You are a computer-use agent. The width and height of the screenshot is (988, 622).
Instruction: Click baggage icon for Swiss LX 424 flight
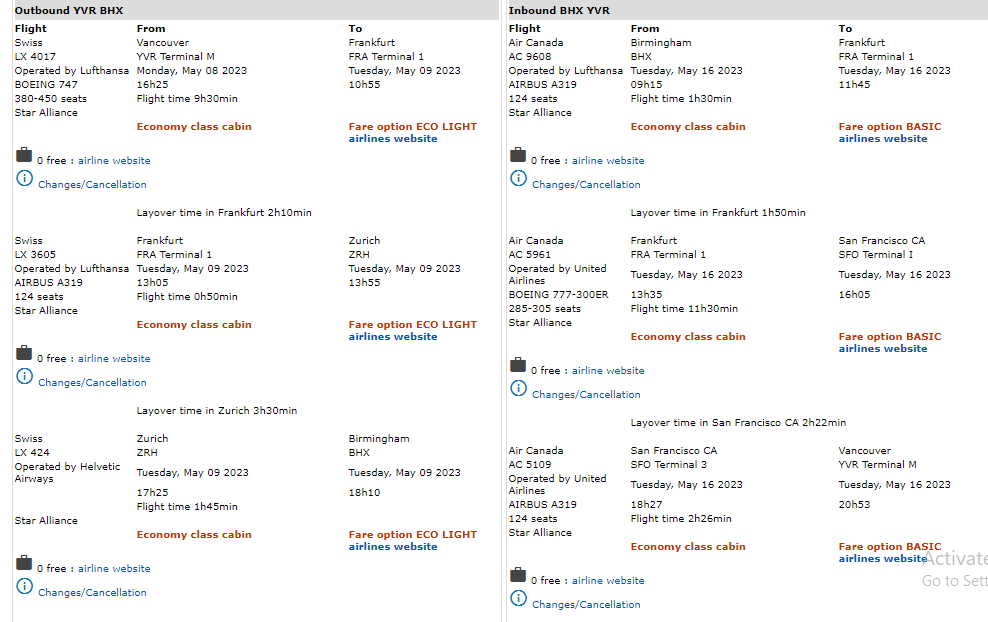tap(24, 563)
